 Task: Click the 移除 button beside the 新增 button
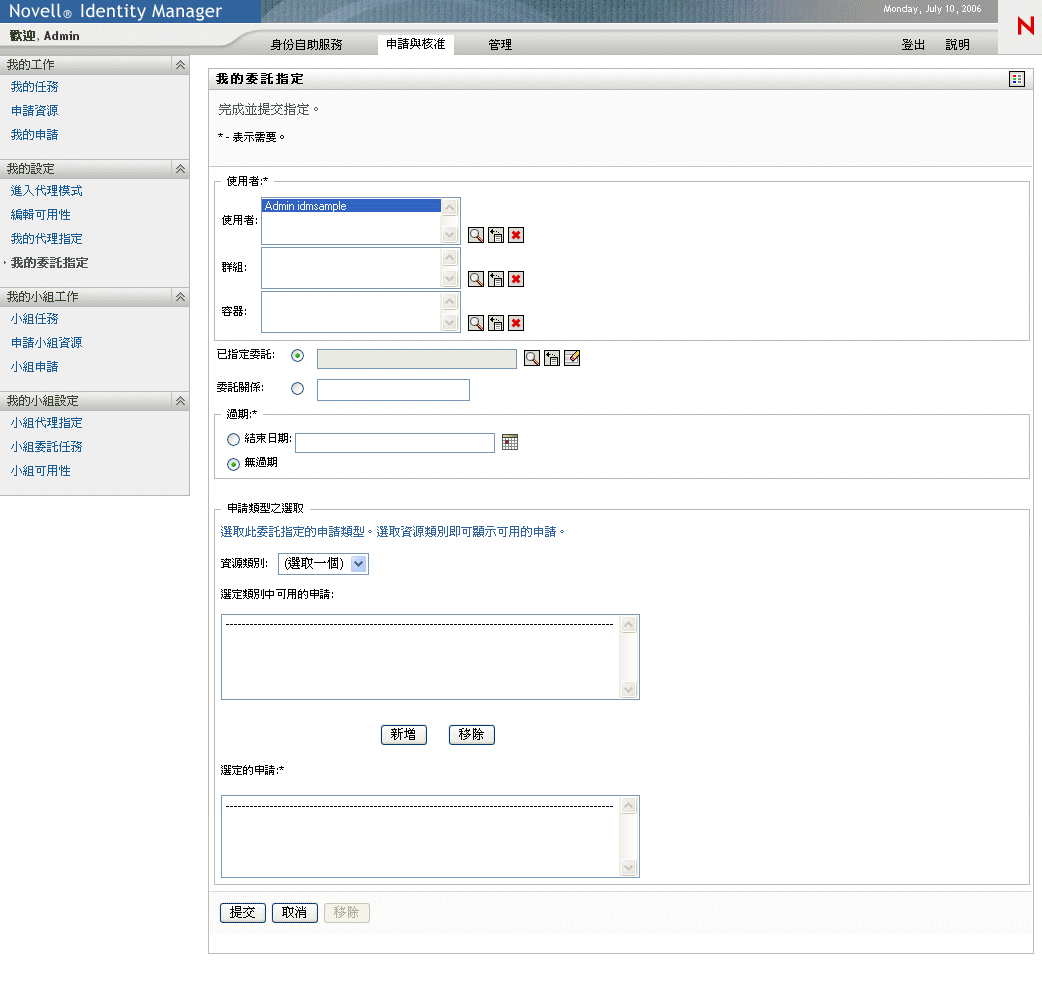(x=471, y=734)
